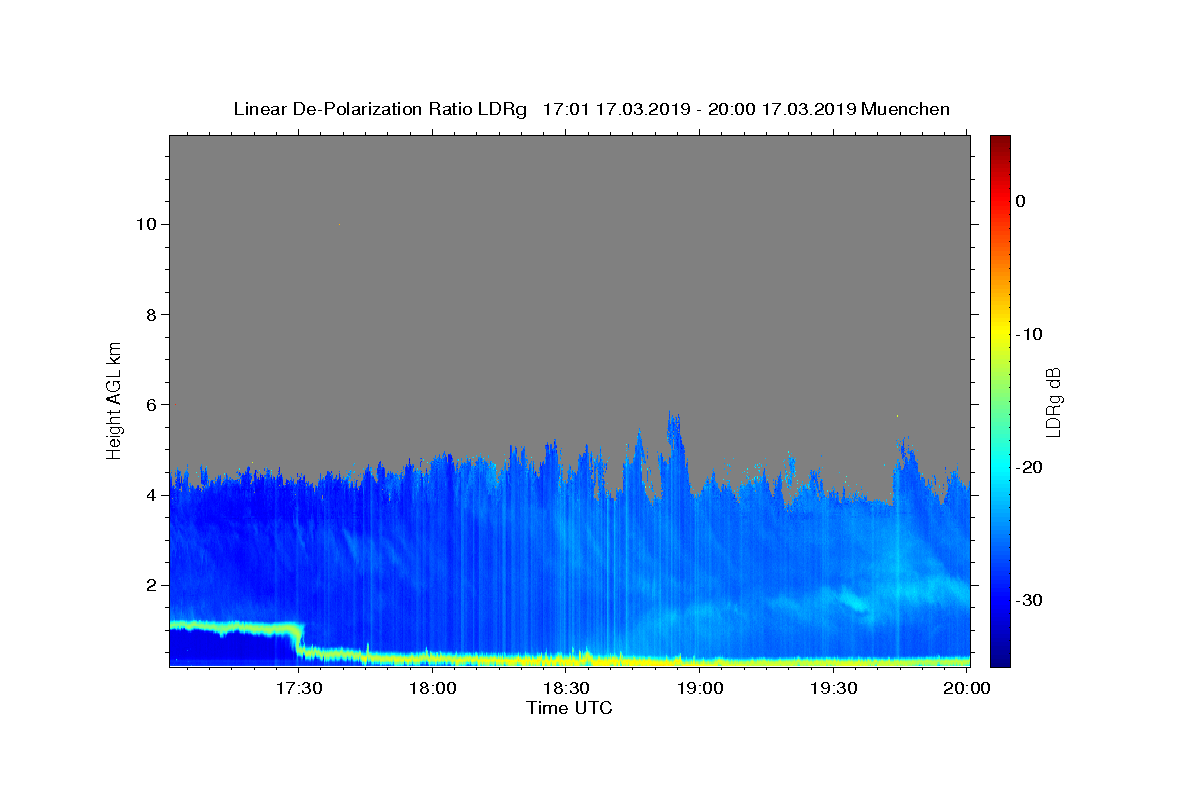Click the '20:00' time axis label

967,689
